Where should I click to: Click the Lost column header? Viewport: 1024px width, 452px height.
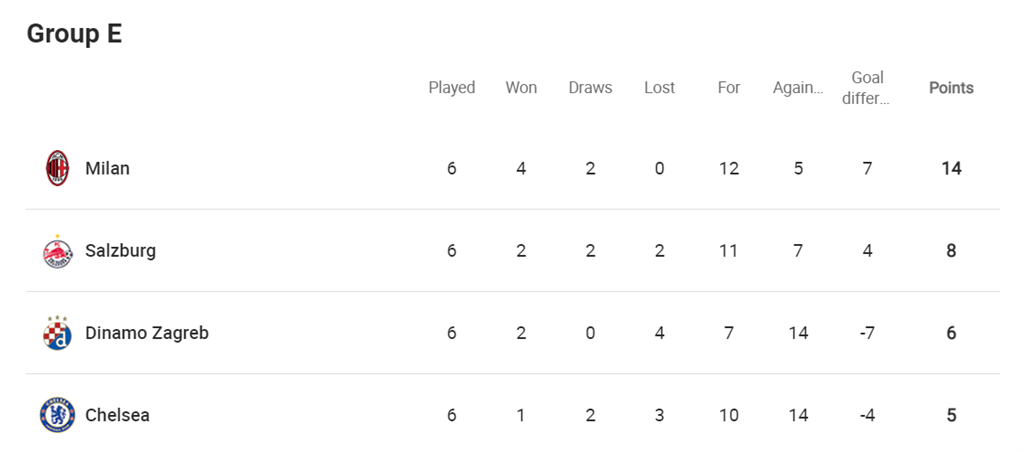click(x=659, y=88)
